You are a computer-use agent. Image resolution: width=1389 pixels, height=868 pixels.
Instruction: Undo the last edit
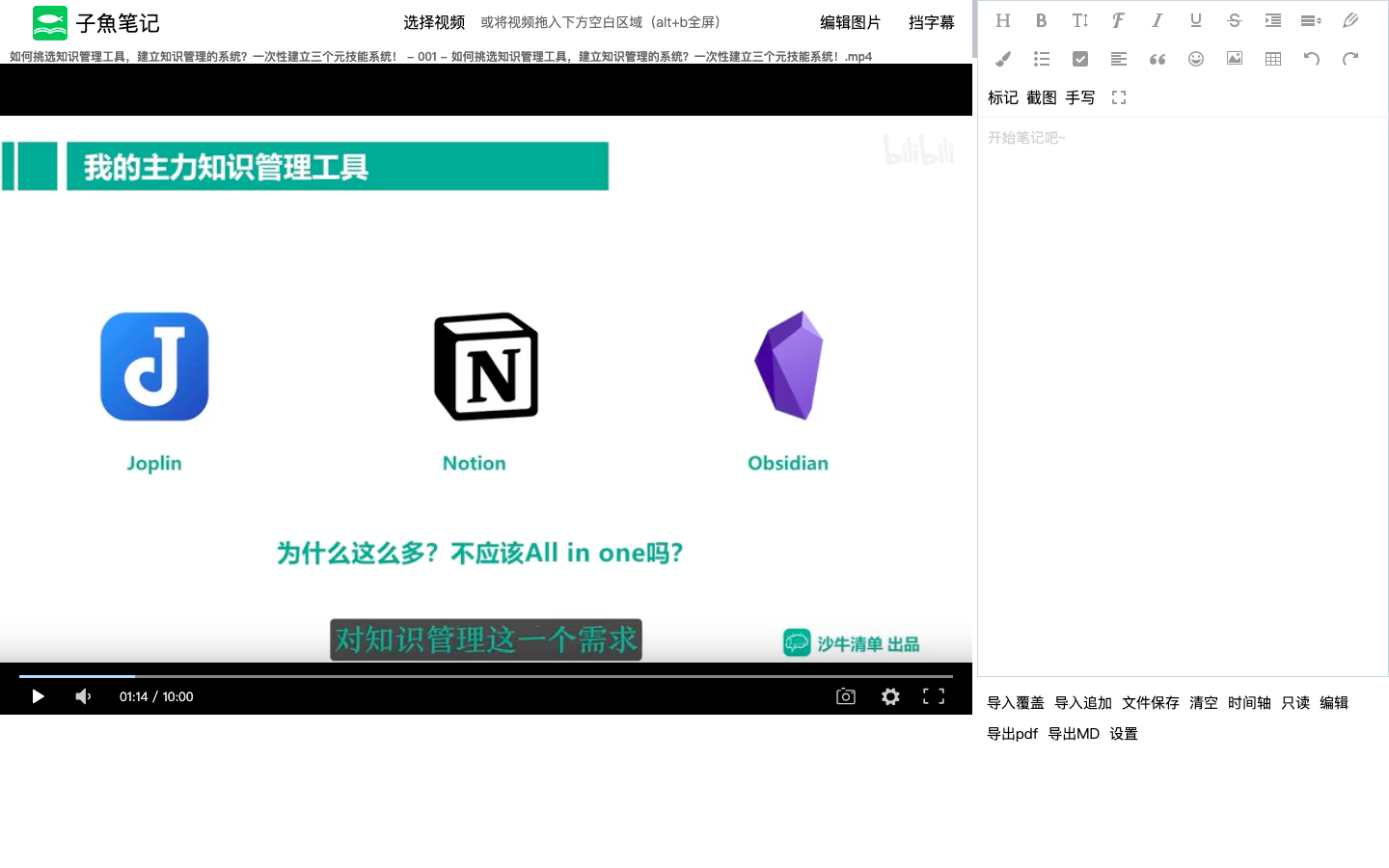tap(1311, 59)
